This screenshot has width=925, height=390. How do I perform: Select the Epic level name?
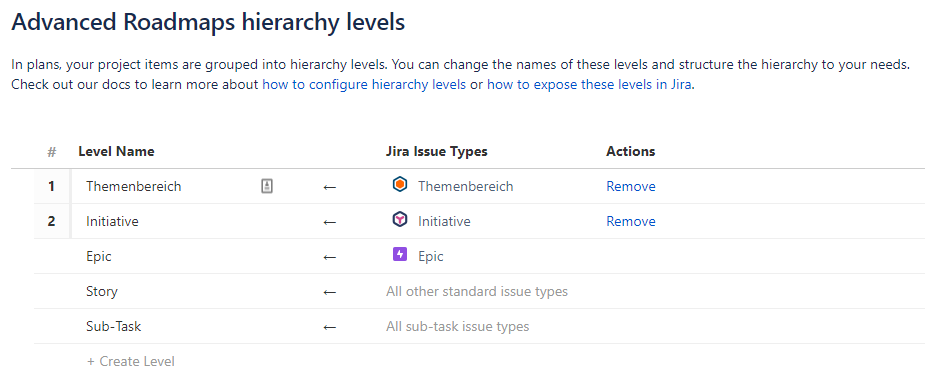coord(99,257)
